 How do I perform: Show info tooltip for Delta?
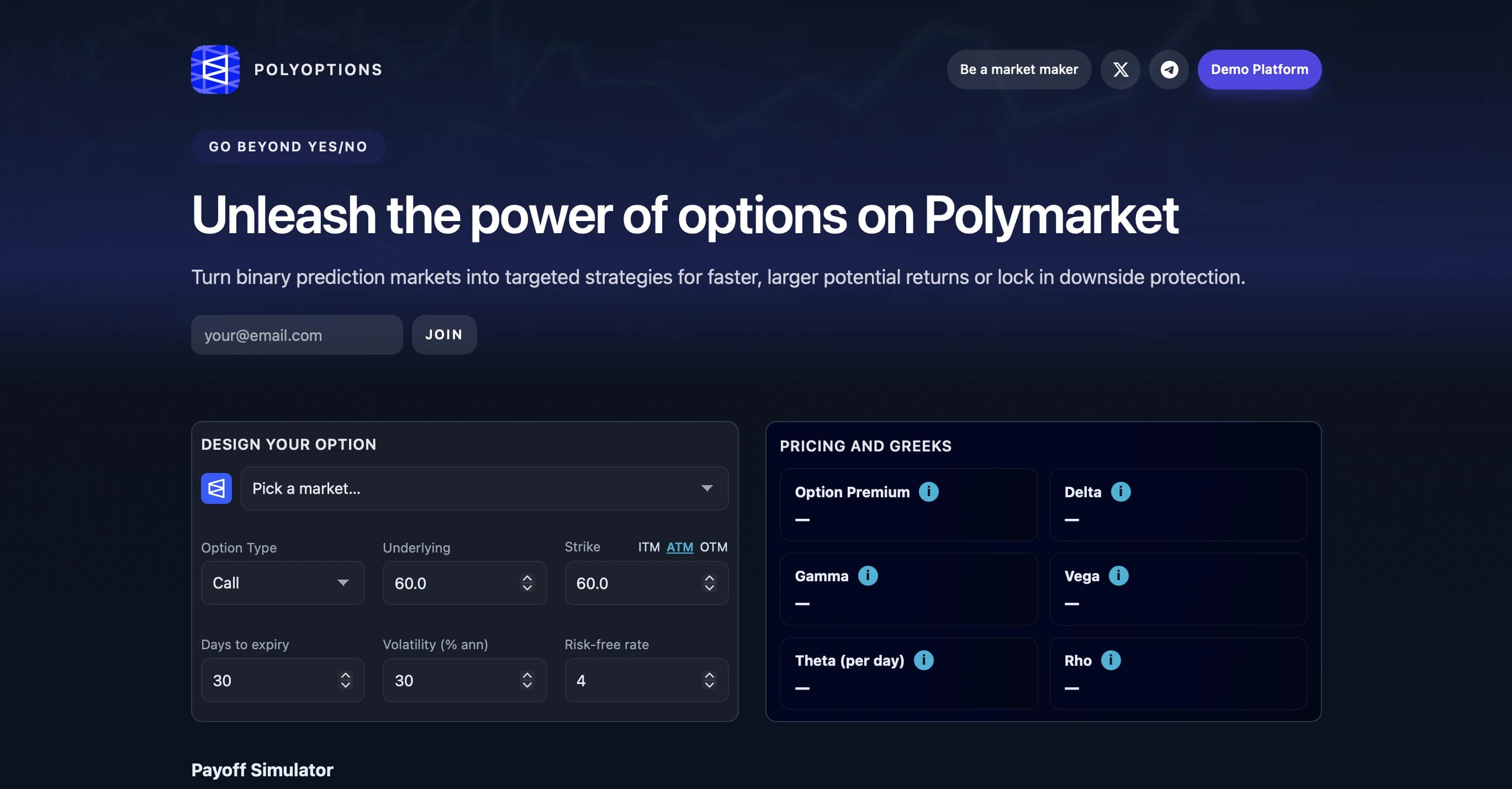1120,491
